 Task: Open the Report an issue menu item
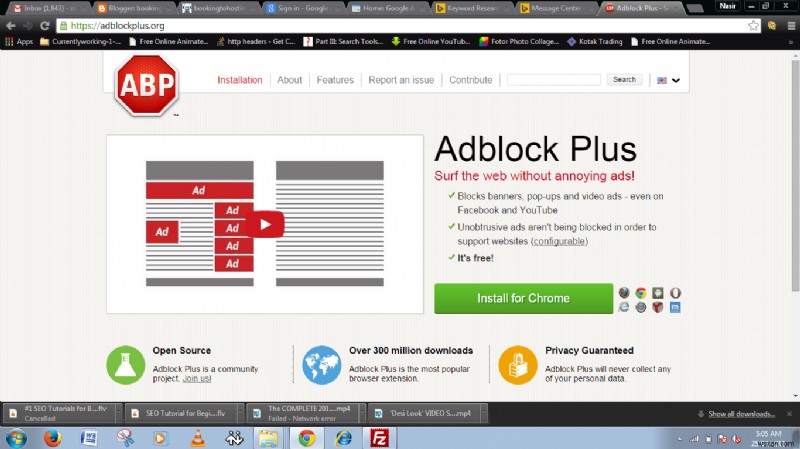click(401, 80)
